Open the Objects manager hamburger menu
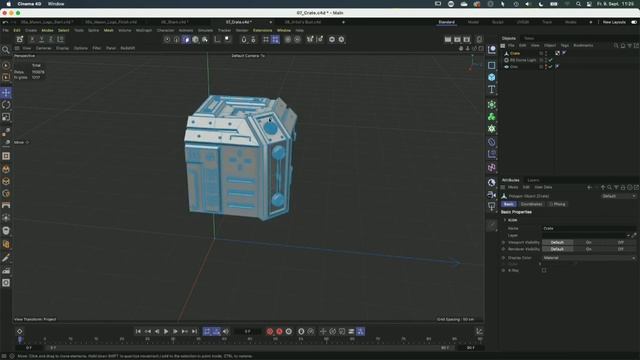The height and width of the screenshot is (360, 640). tap(503, 46)
